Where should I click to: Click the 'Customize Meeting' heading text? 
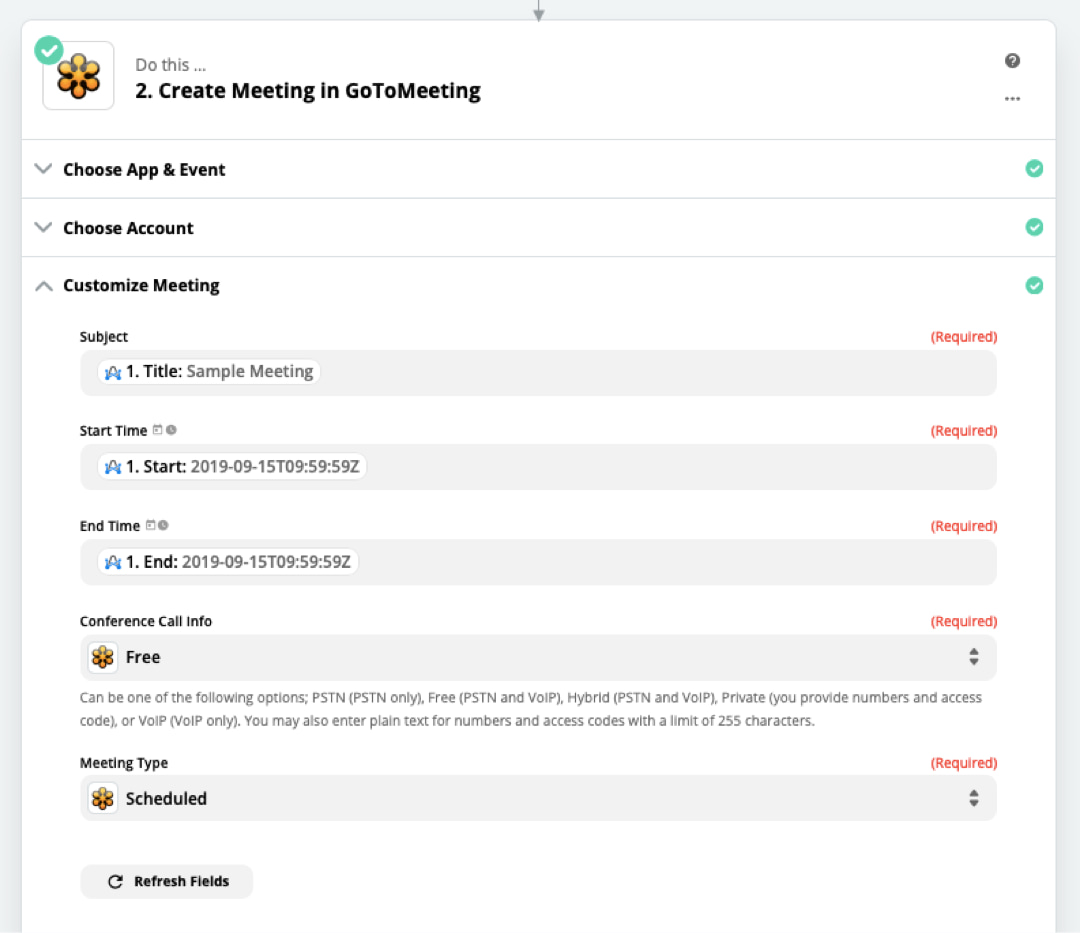pyautogui.click(x=141, y=286)
